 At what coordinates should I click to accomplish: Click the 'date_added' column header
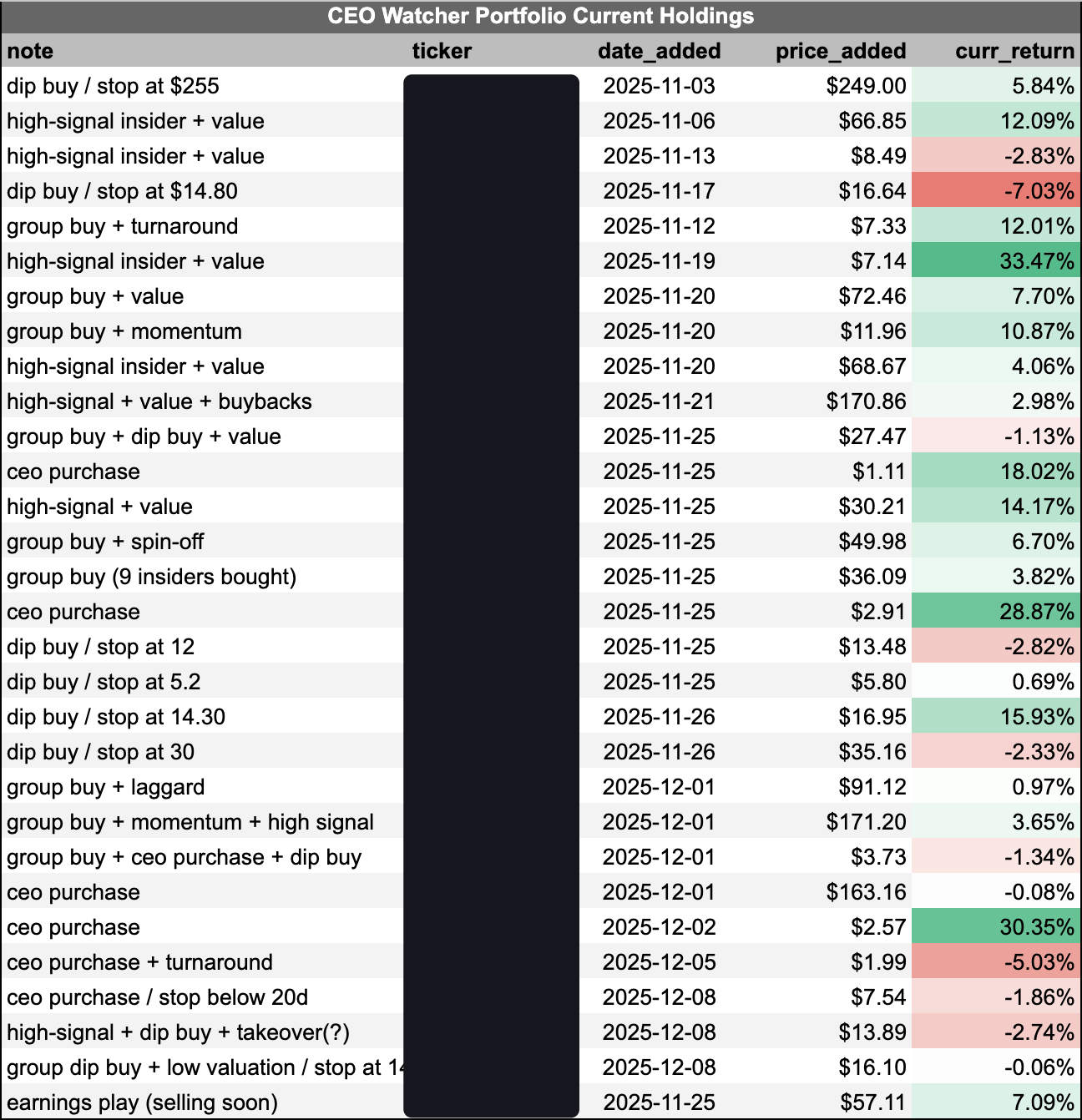[659, 51]
